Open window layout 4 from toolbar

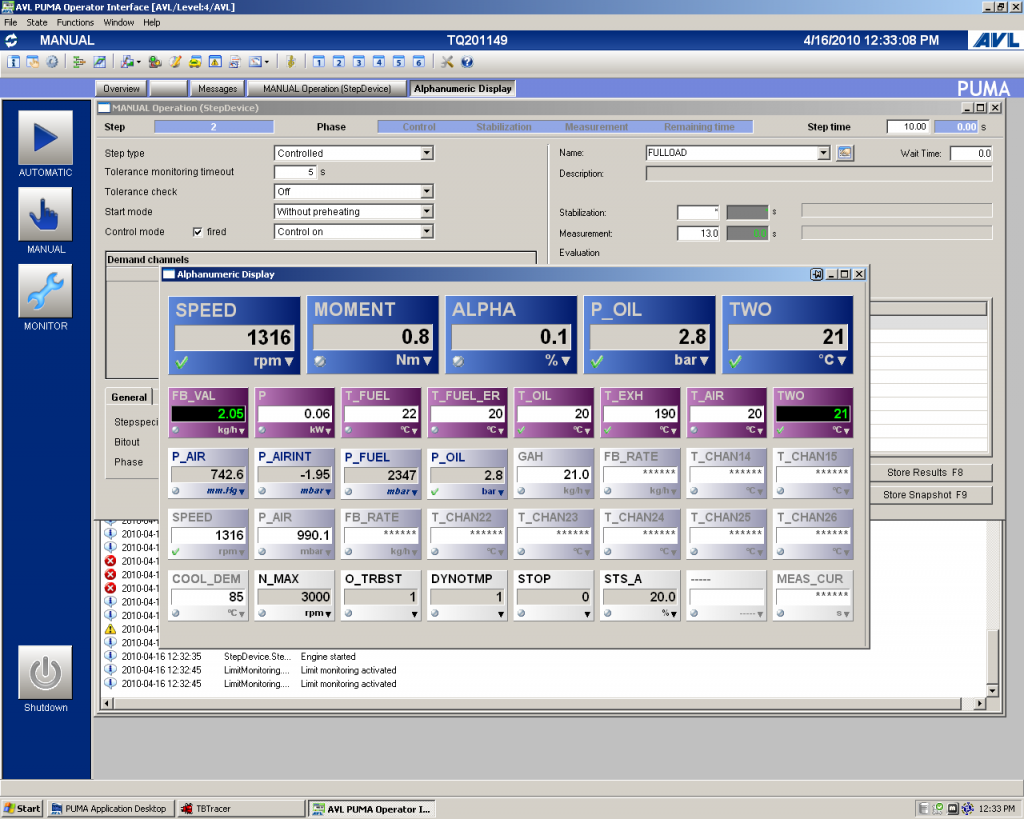(x=379, y=62)
